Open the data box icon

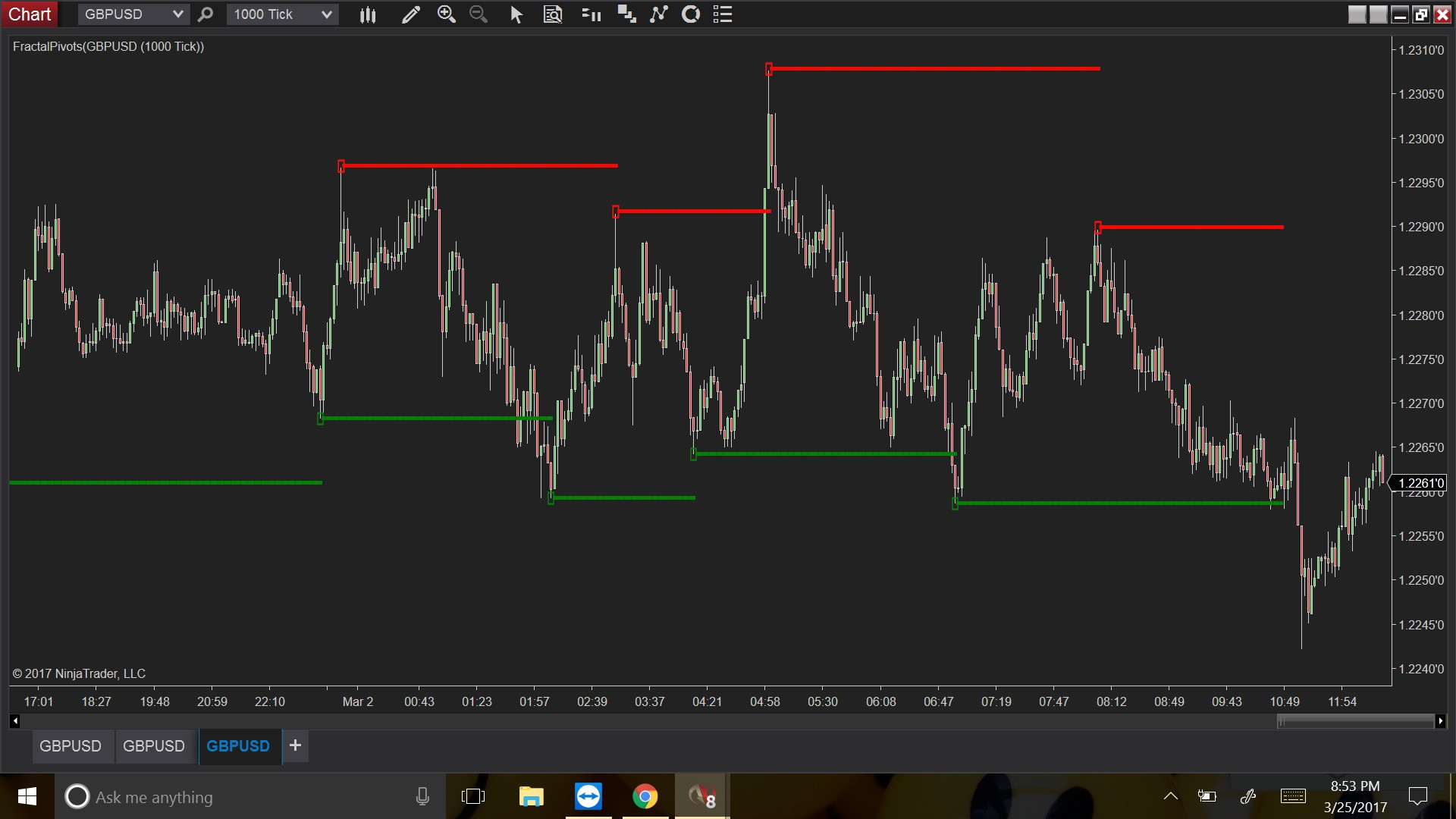(553, 14)
